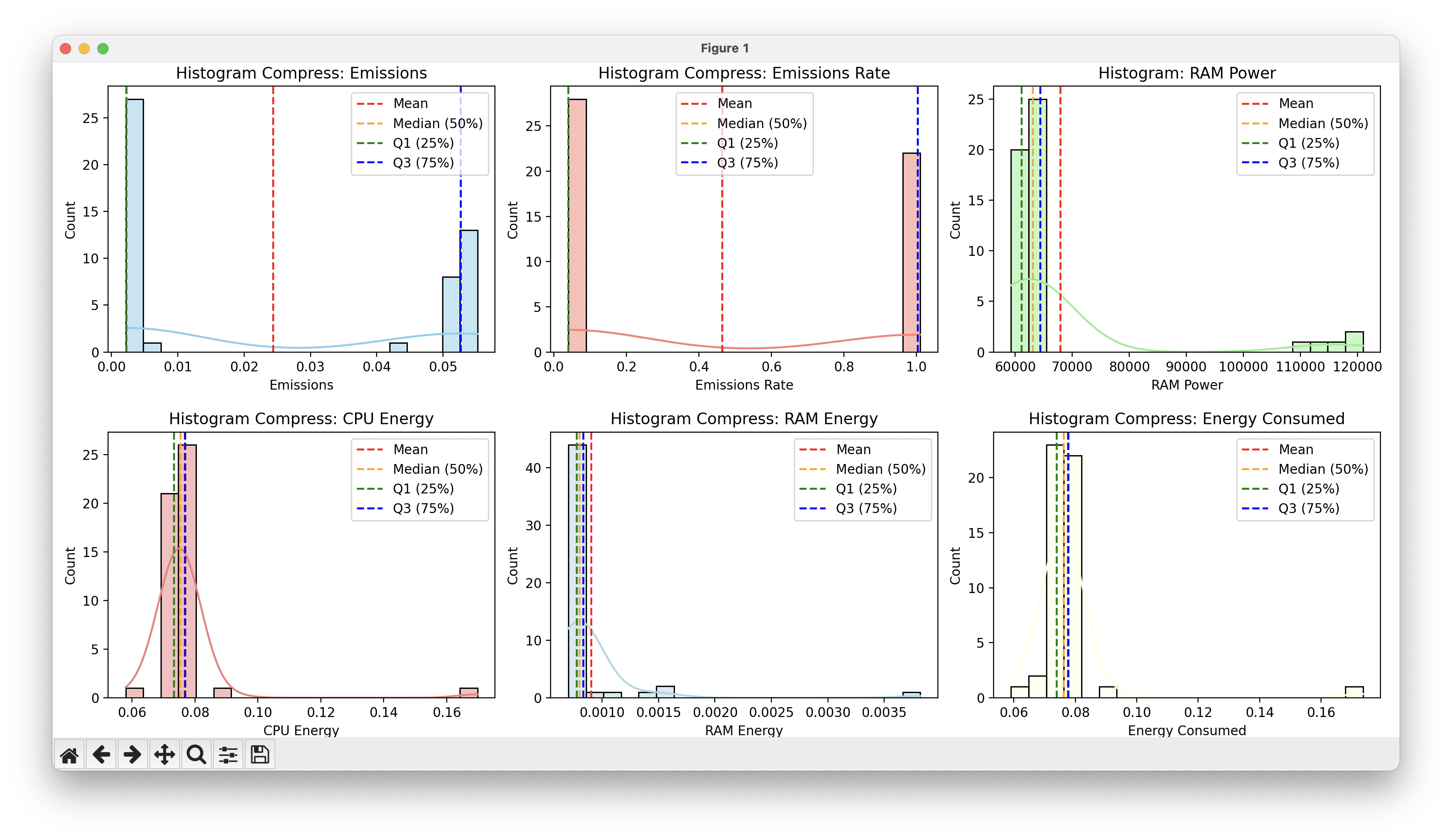Click Median (50%) in RAM Power legend
Screen dimensions: 1452x840
coord(1323,123)
